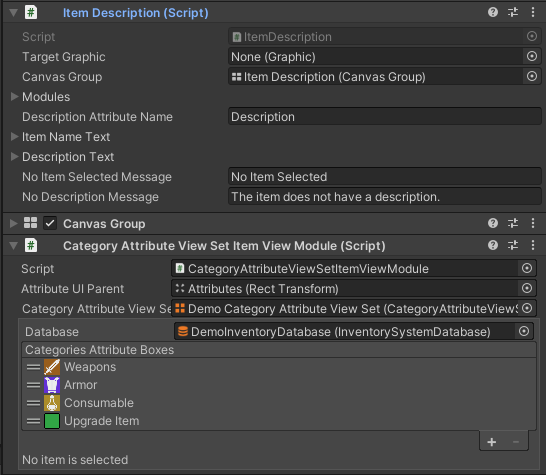
Task: Click the green Upgrade Item swatch
Action: (52, 421)
